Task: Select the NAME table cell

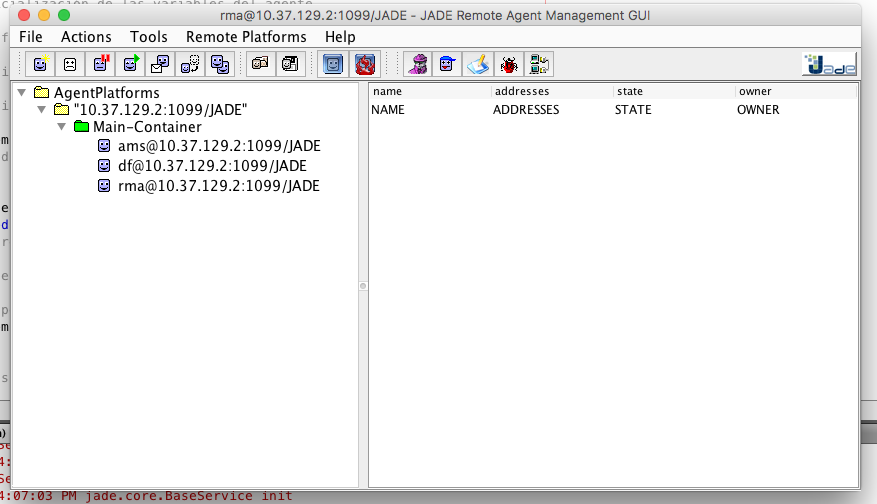Action: click(x=430, y=110)
